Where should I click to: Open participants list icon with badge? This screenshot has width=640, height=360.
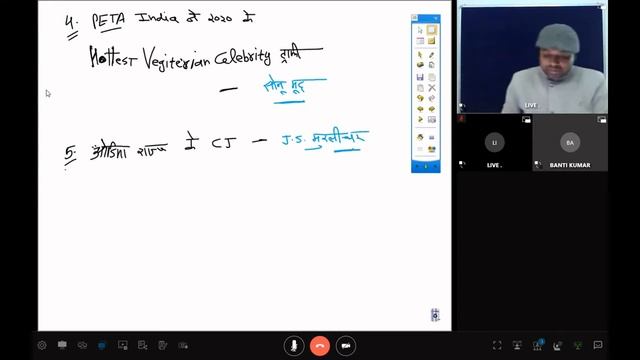538,345
